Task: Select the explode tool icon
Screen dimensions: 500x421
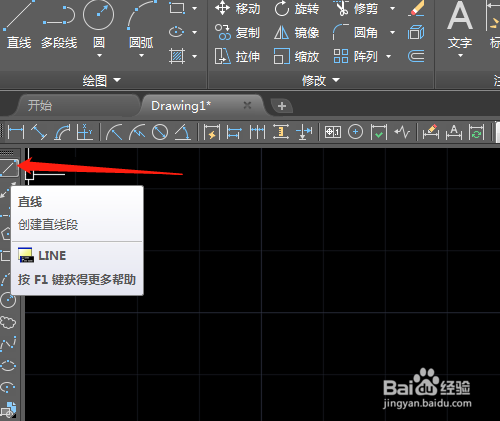Action: 416,32
